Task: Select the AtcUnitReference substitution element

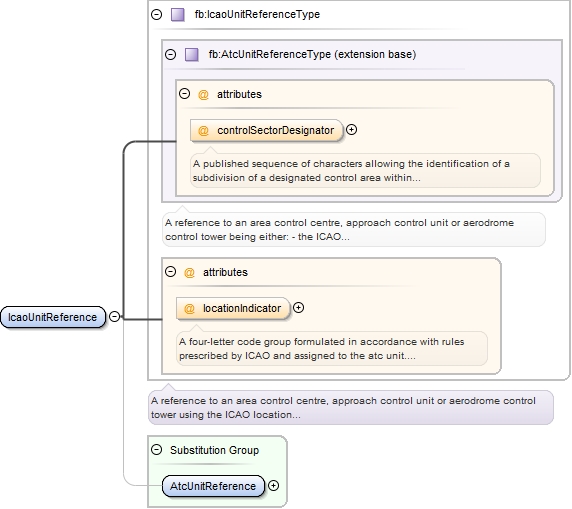Action: (213, 486)
